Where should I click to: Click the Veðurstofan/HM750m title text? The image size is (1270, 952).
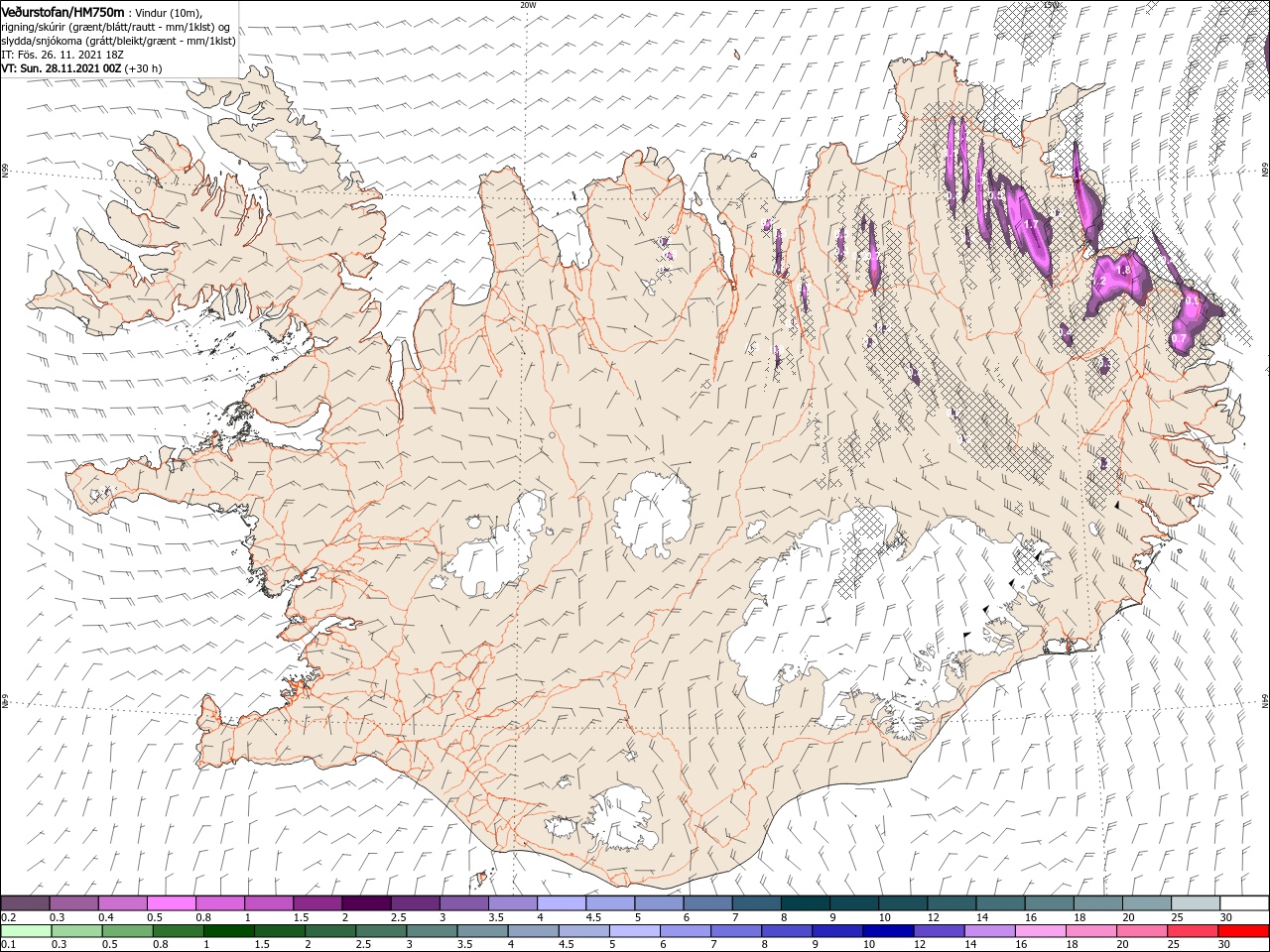(63, 12)
